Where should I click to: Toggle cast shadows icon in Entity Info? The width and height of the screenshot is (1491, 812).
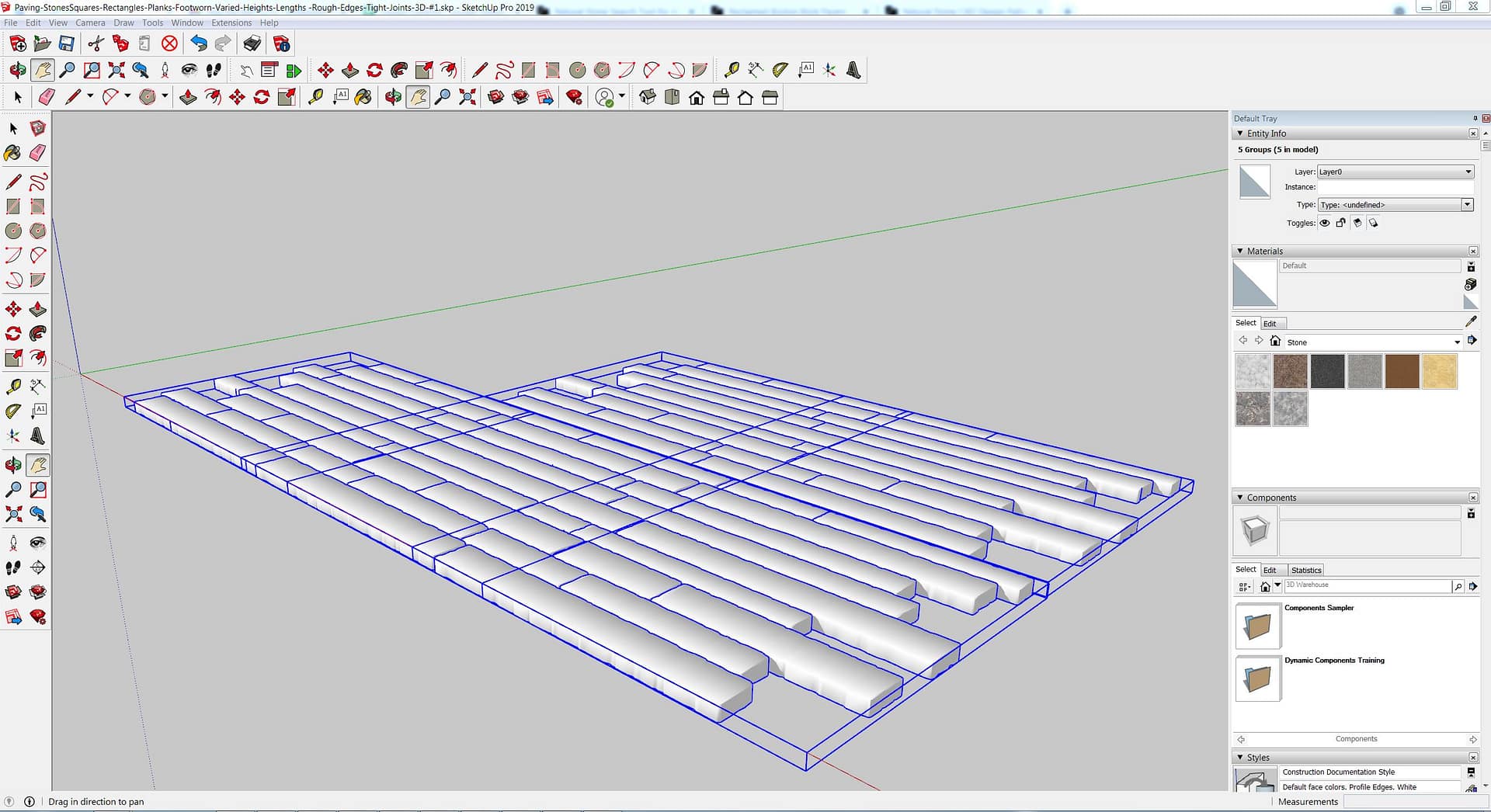1373,224
